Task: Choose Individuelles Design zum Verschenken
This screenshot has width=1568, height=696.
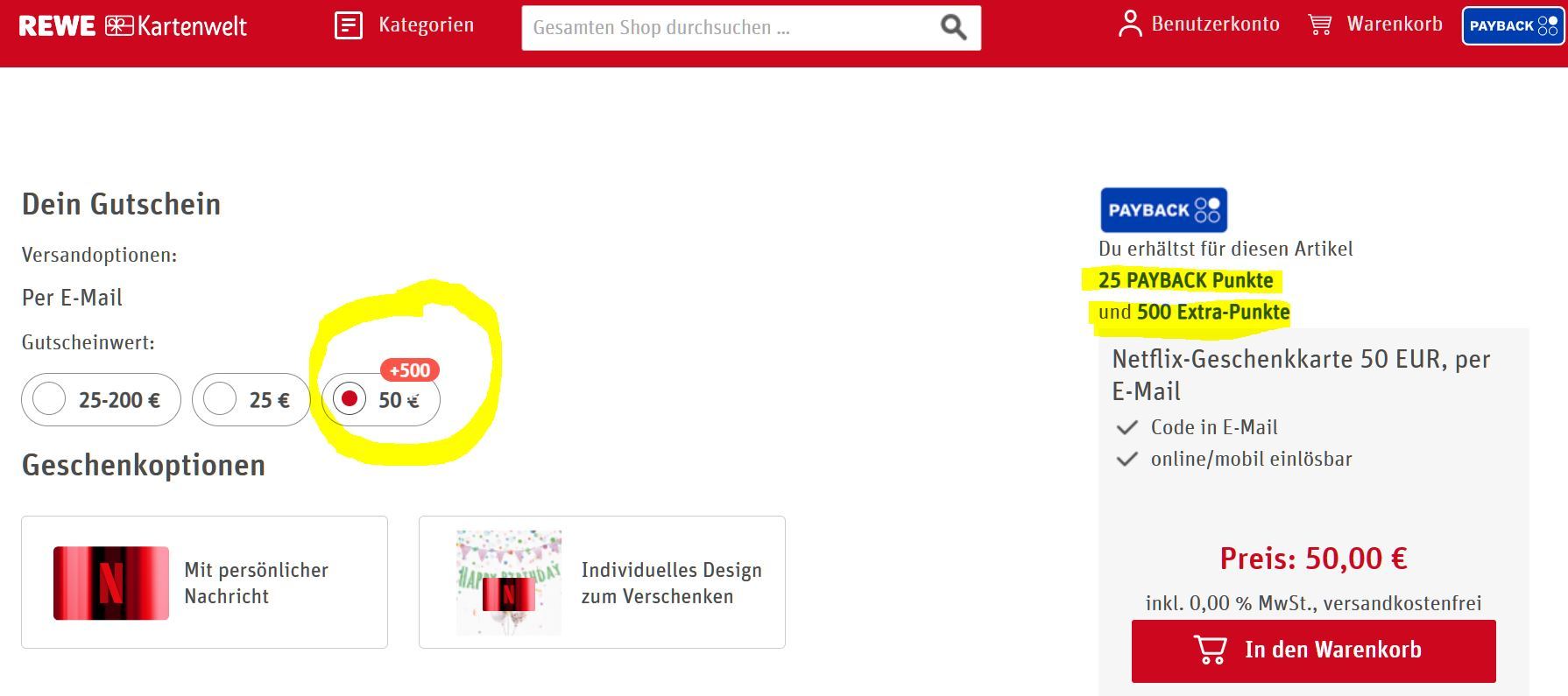Action: tap(602, 582)
